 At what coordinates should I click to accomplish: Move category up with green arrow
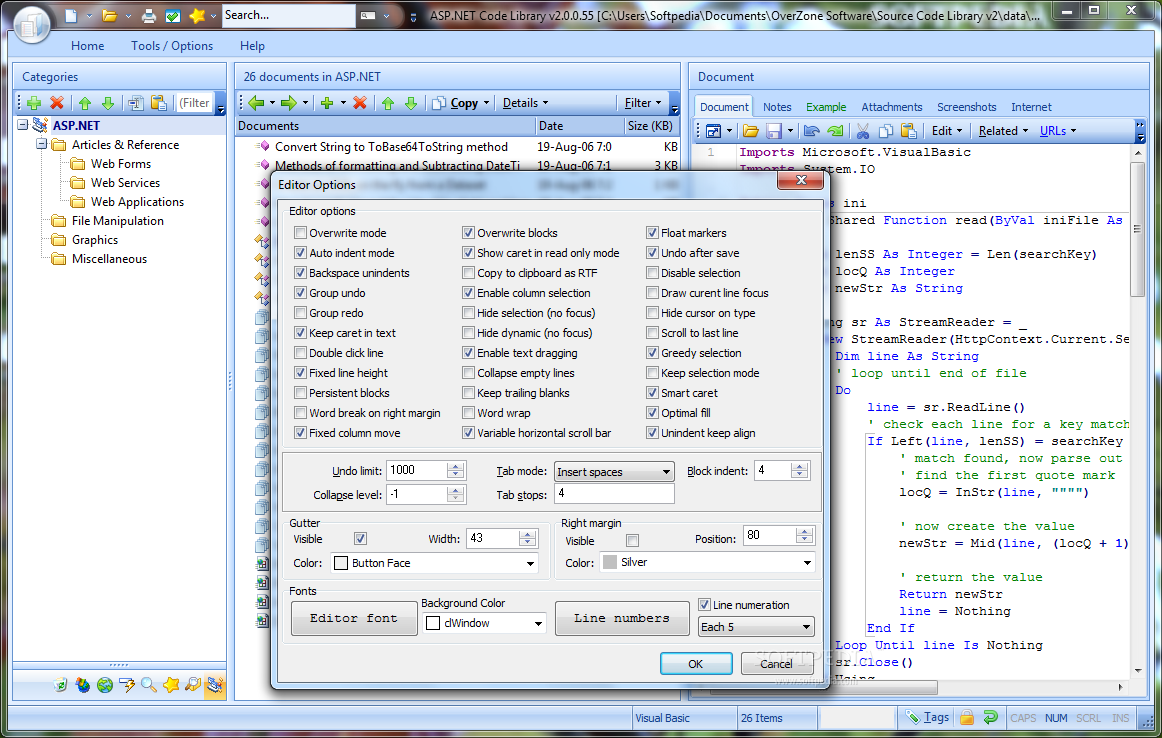(84, 103)
